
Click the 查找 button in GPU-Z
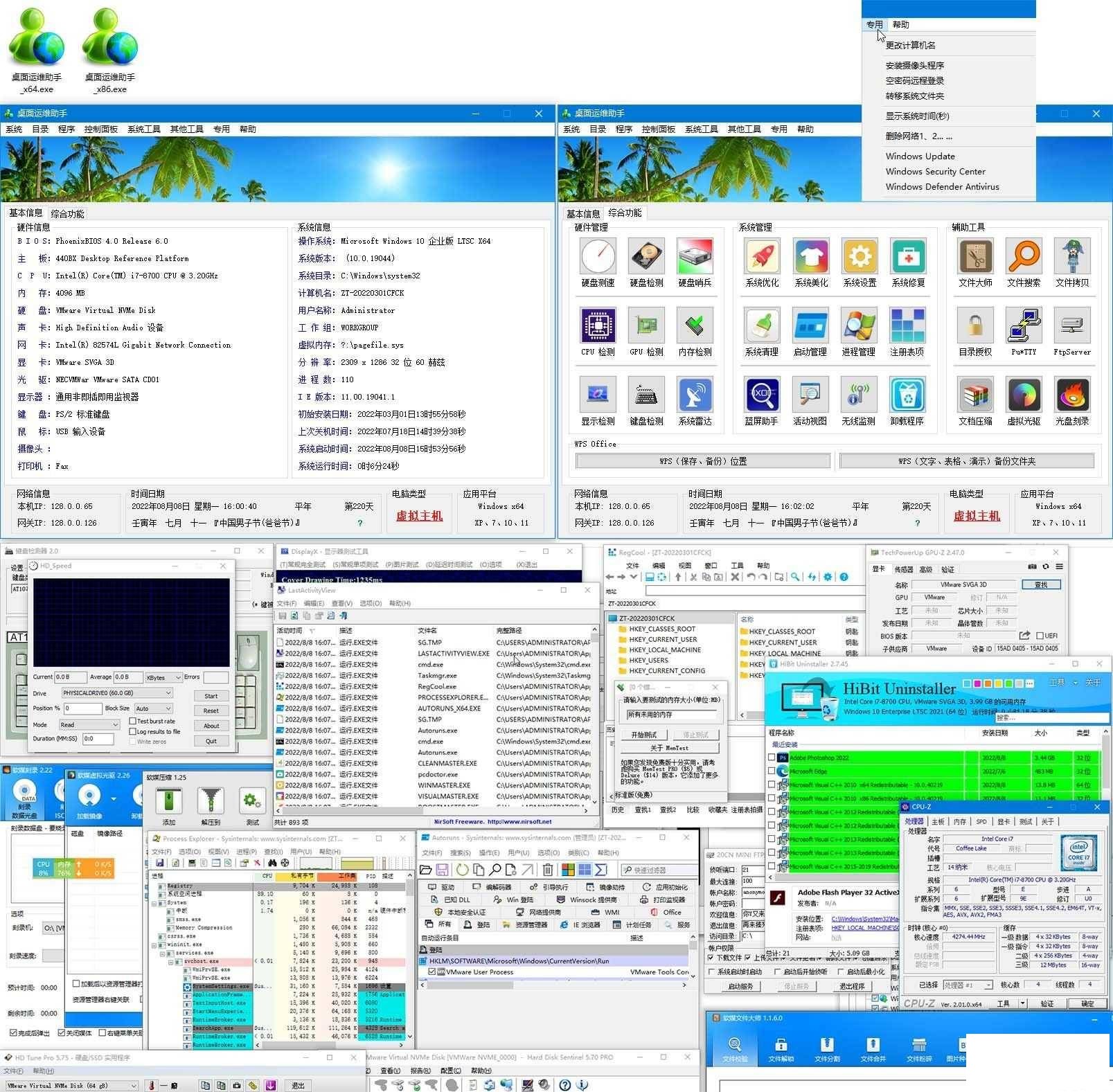tap(1041, 584)
